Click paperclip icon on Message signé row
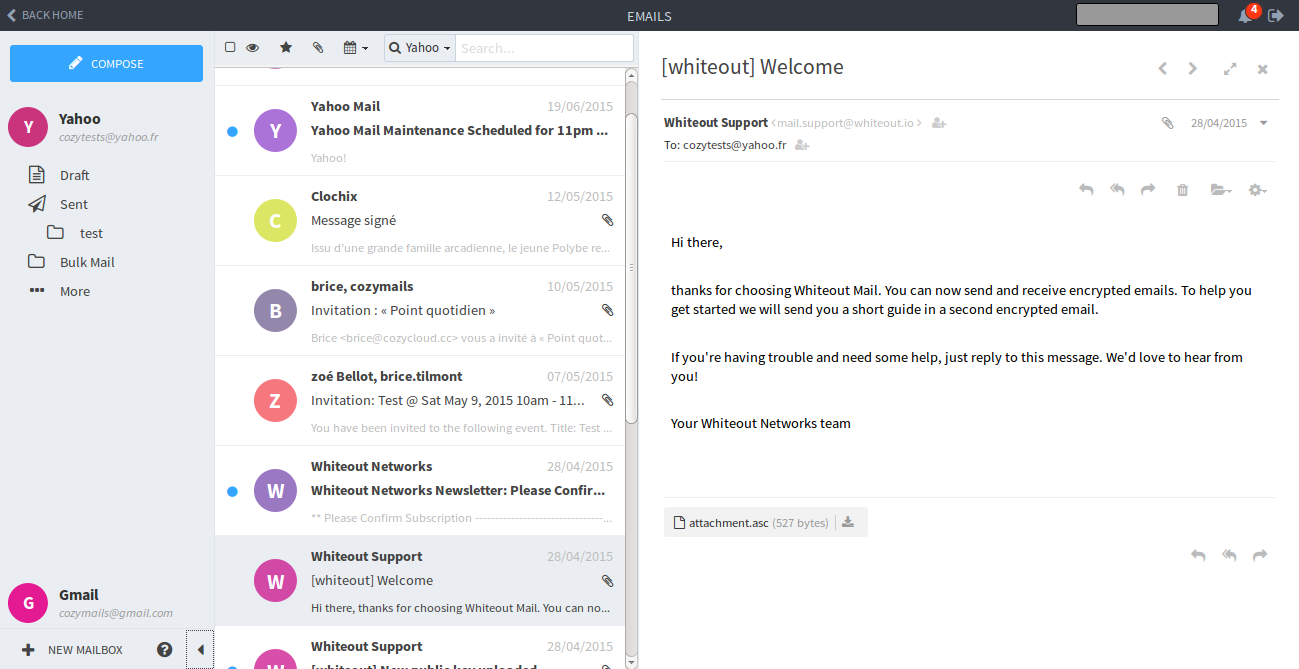The height and width of the screenshot is (669, 1299). (607, 220)
